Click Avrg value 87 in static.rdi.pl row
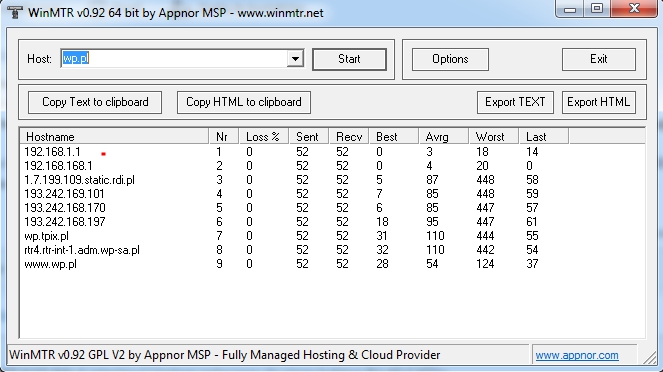Screen dimensions: 663x372 click(432, 180)
